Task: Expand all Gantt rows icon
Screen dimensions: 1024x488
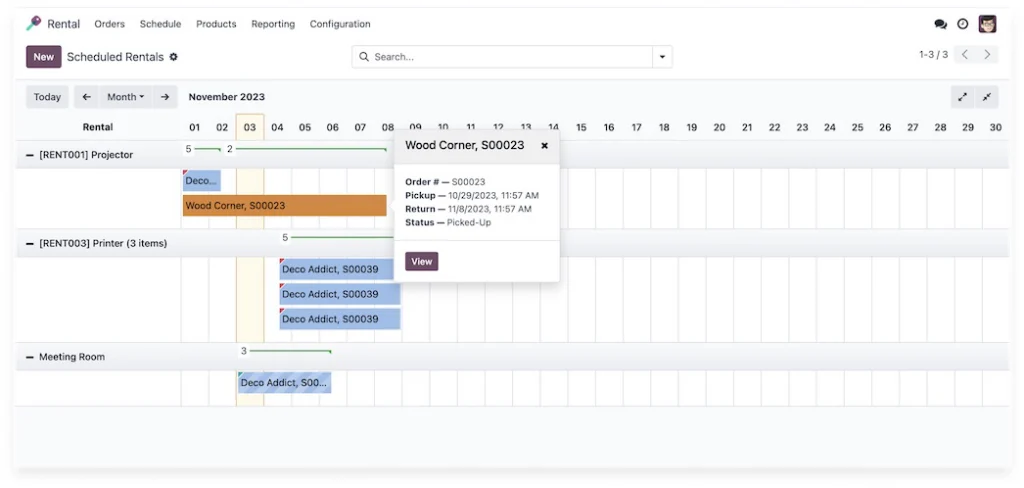Action: 963,97
